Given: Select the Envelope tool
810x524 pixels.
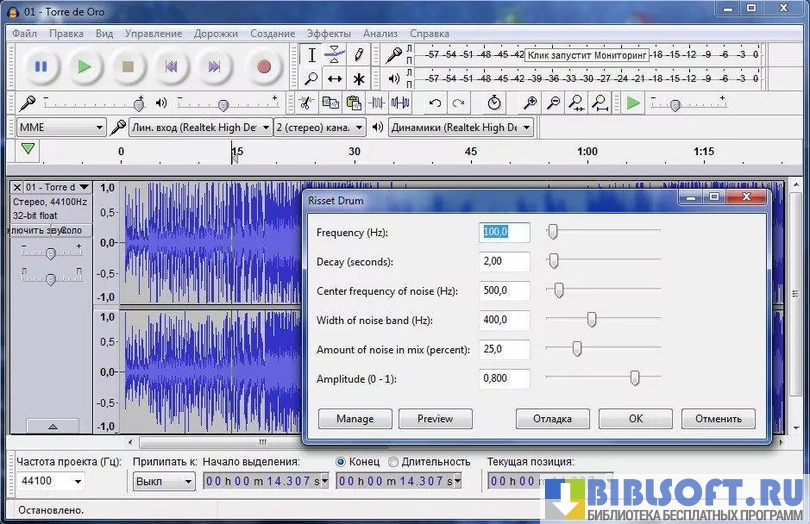Looking at the screenshot, I should [x=335, y=55].
